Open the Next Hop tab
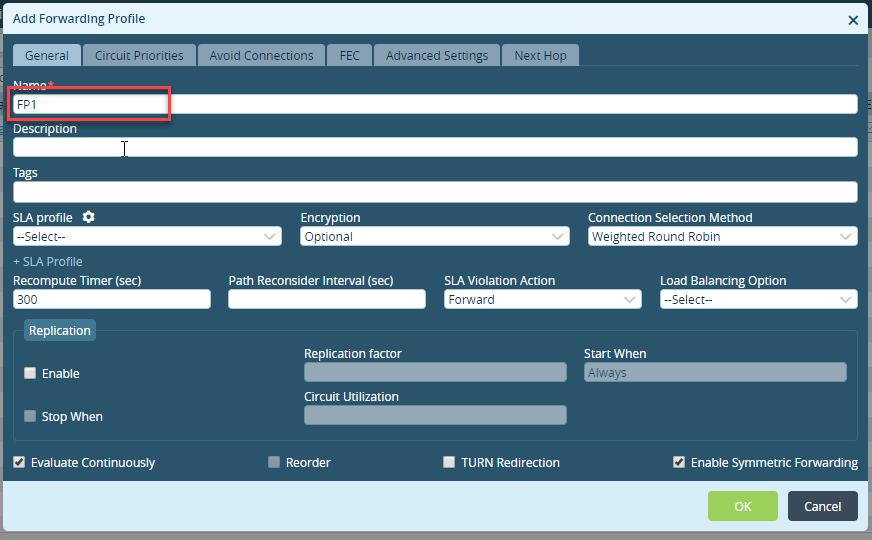Screen dimensions: 872x540 pyautogui.click(x=541, y=56)
